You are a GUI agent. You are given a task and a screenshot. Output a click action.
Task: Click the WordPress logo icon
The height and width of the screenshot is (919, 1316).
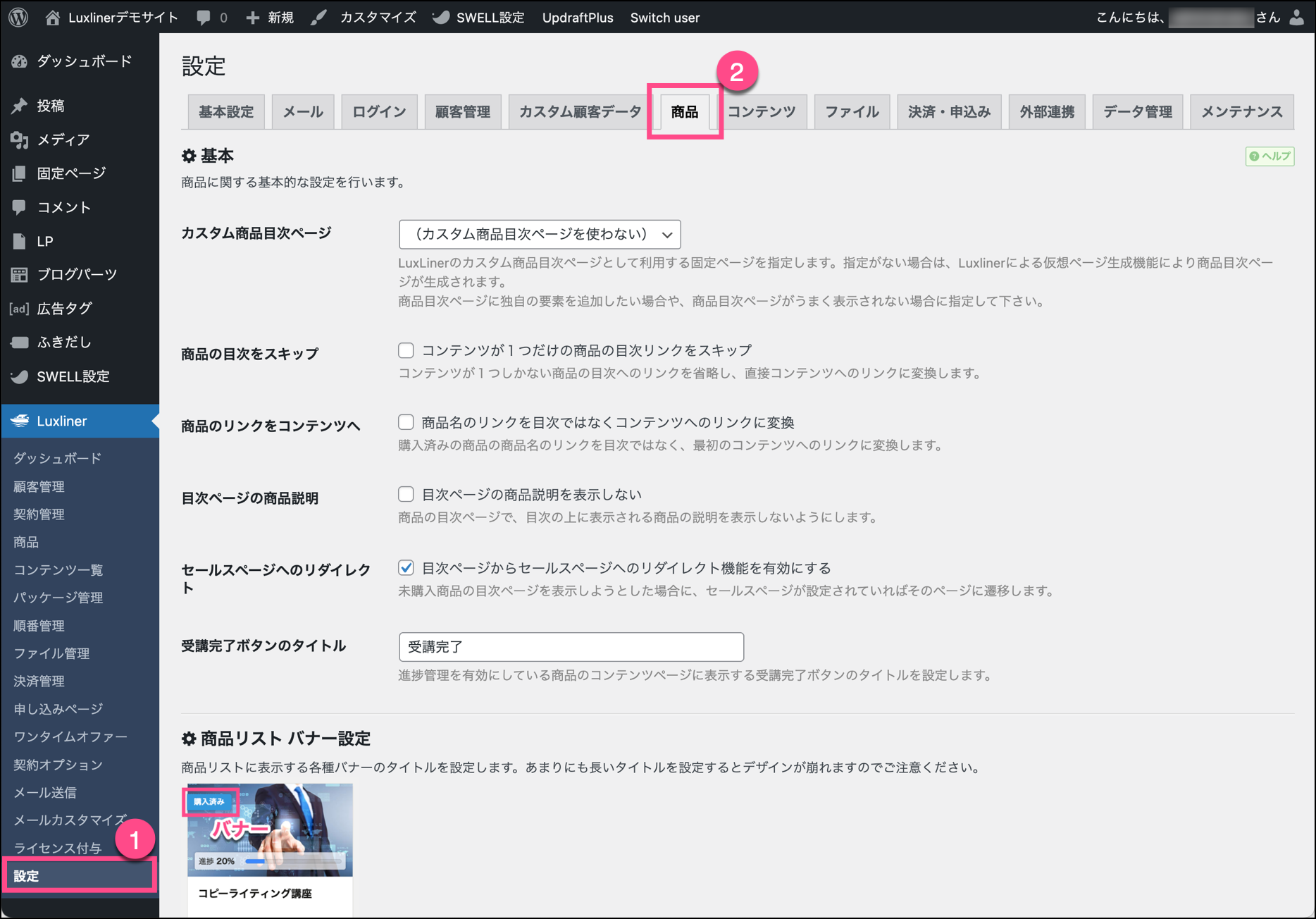point(18,17)
